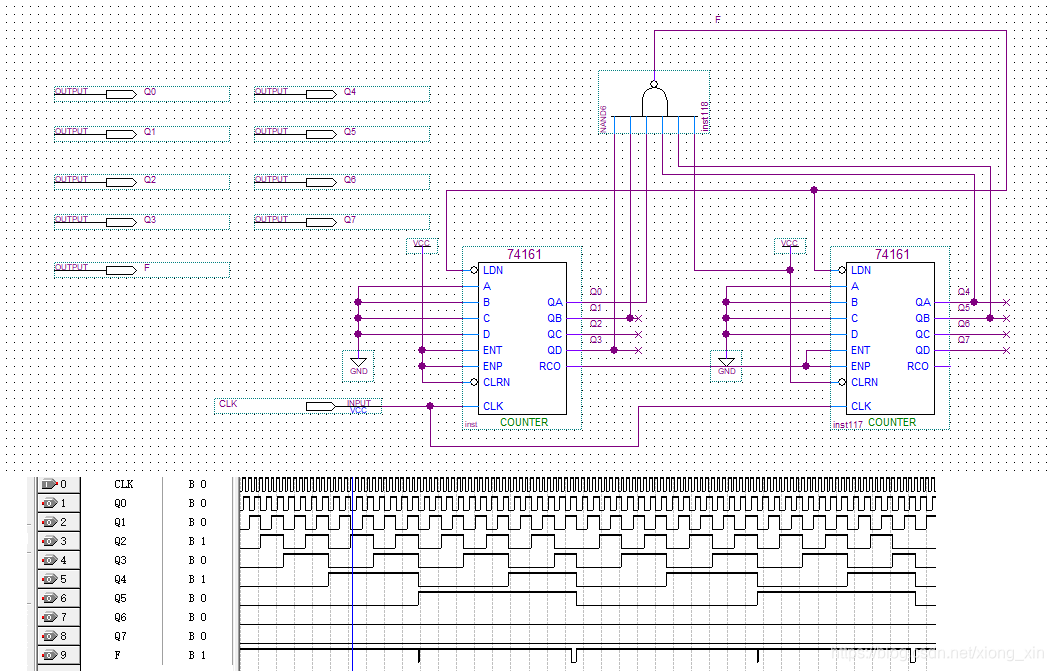Click the F net label above NAND gate

(717, 19)
